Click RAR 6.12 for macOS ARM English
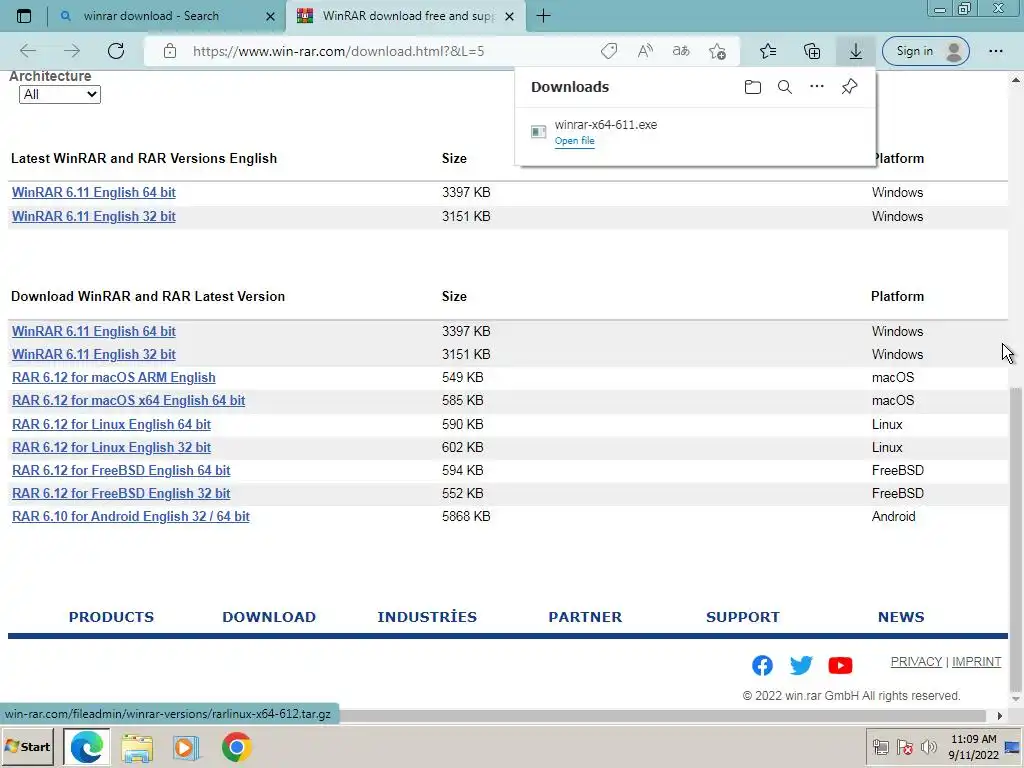The width and height of the screenshot is (1024, 768). point(114,377)
